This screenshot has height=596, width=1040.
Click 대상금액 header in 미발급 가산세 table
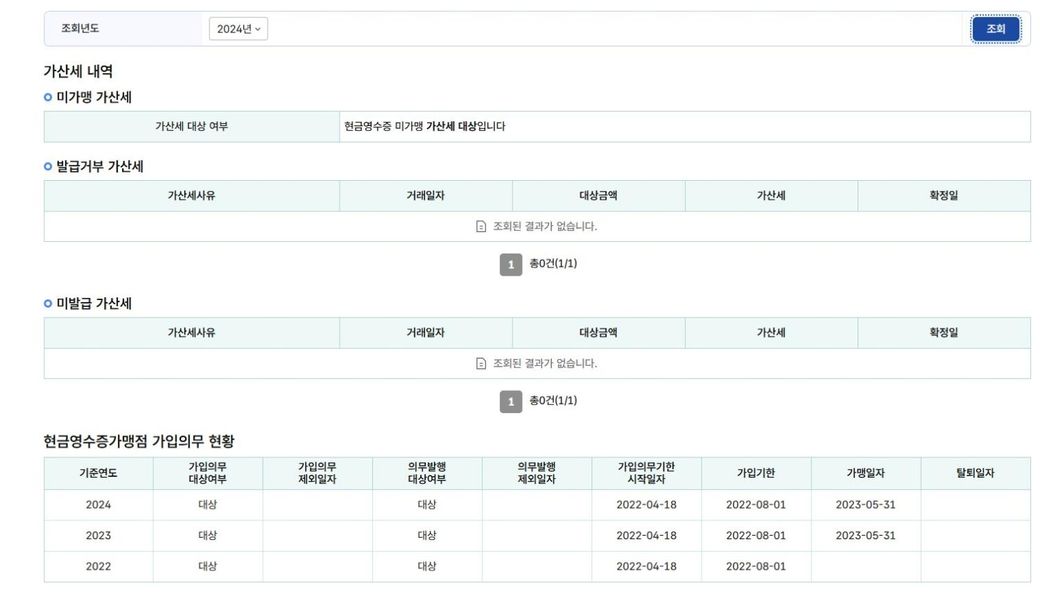[x=598, y=333]
